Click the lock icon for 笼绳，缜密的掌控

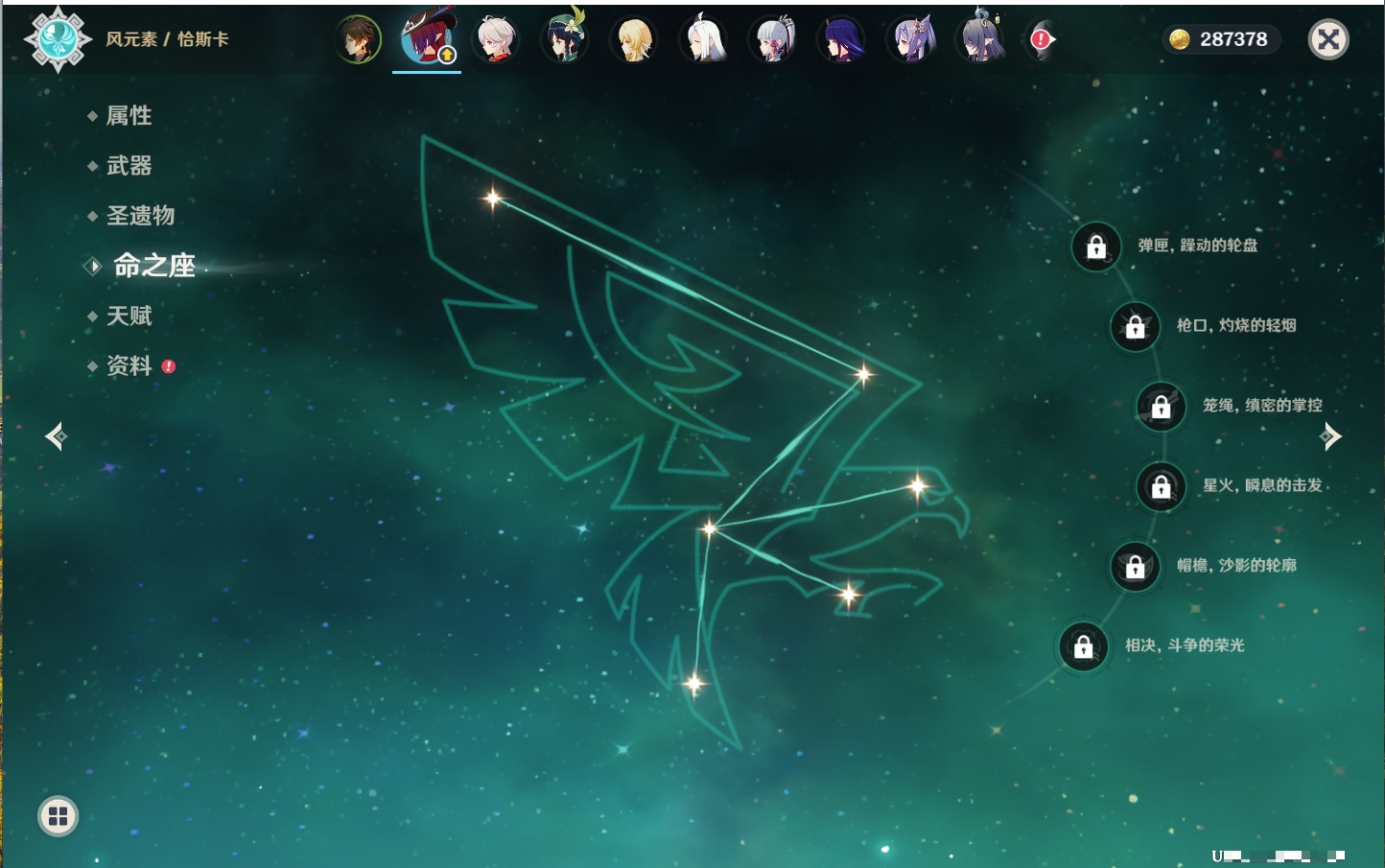pyautogui.click(x=1162, y=408)
